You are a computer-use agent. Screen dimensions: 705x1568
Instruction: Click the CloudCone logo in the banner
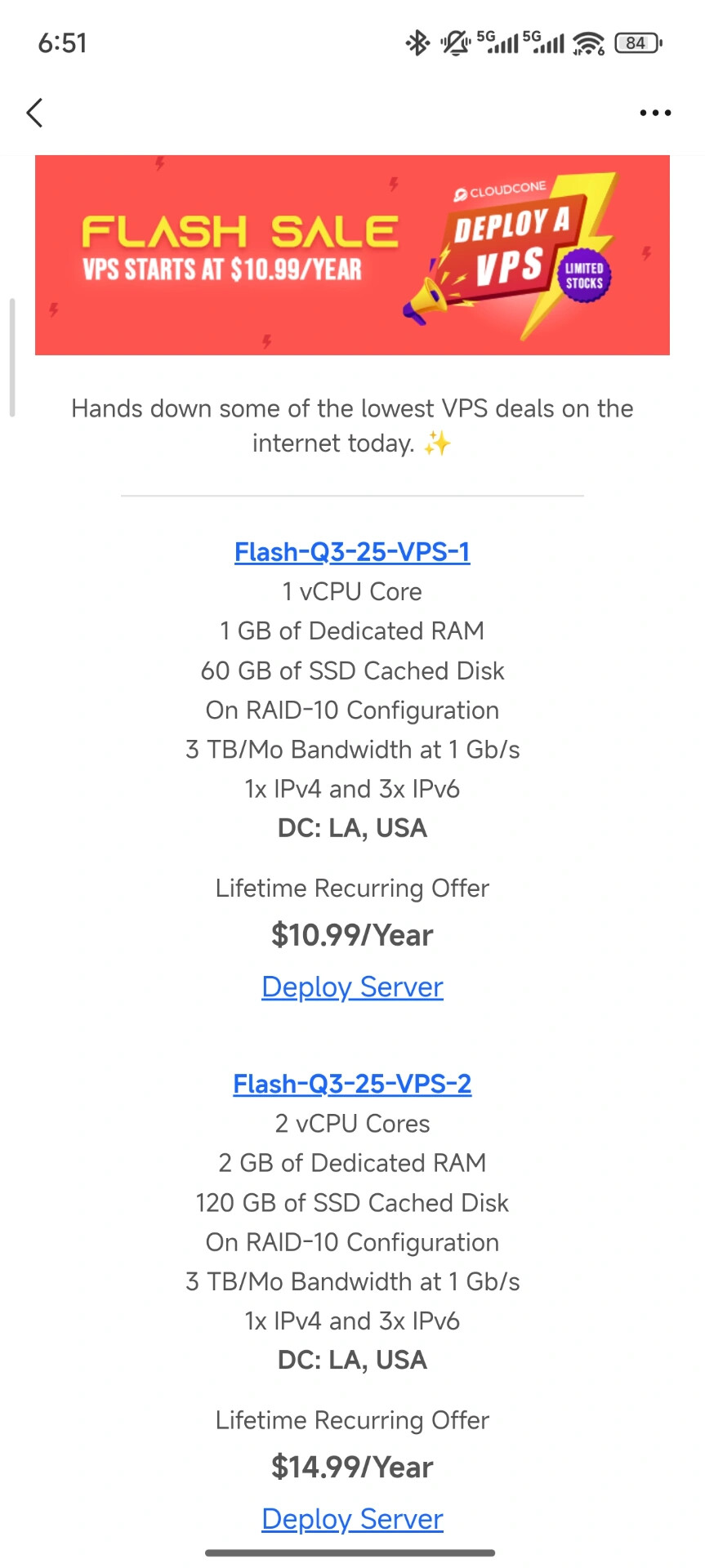pyautogui.click(x=500, y=191)
